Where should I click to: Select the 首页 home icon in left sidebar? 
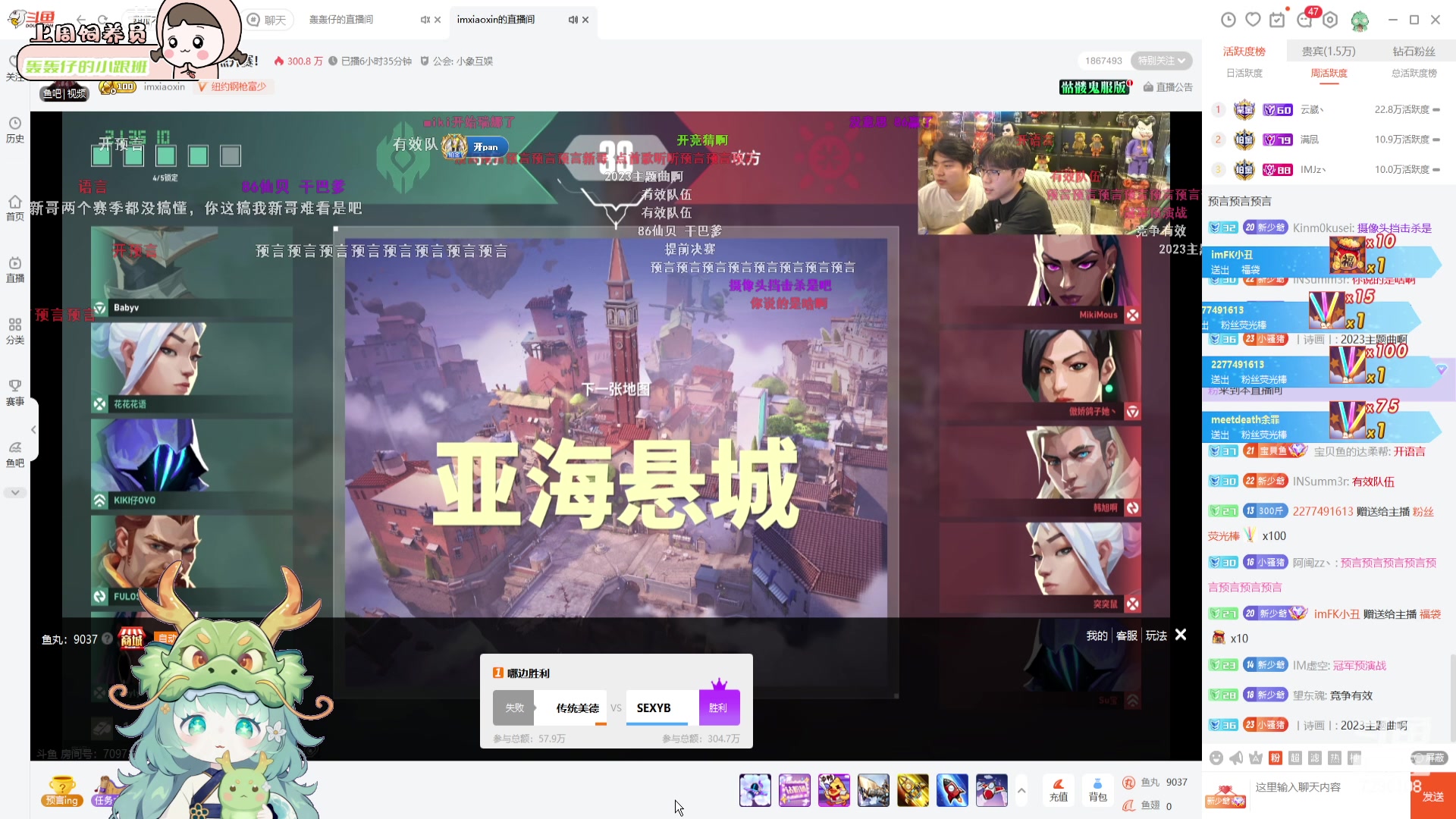pos(14,209)
